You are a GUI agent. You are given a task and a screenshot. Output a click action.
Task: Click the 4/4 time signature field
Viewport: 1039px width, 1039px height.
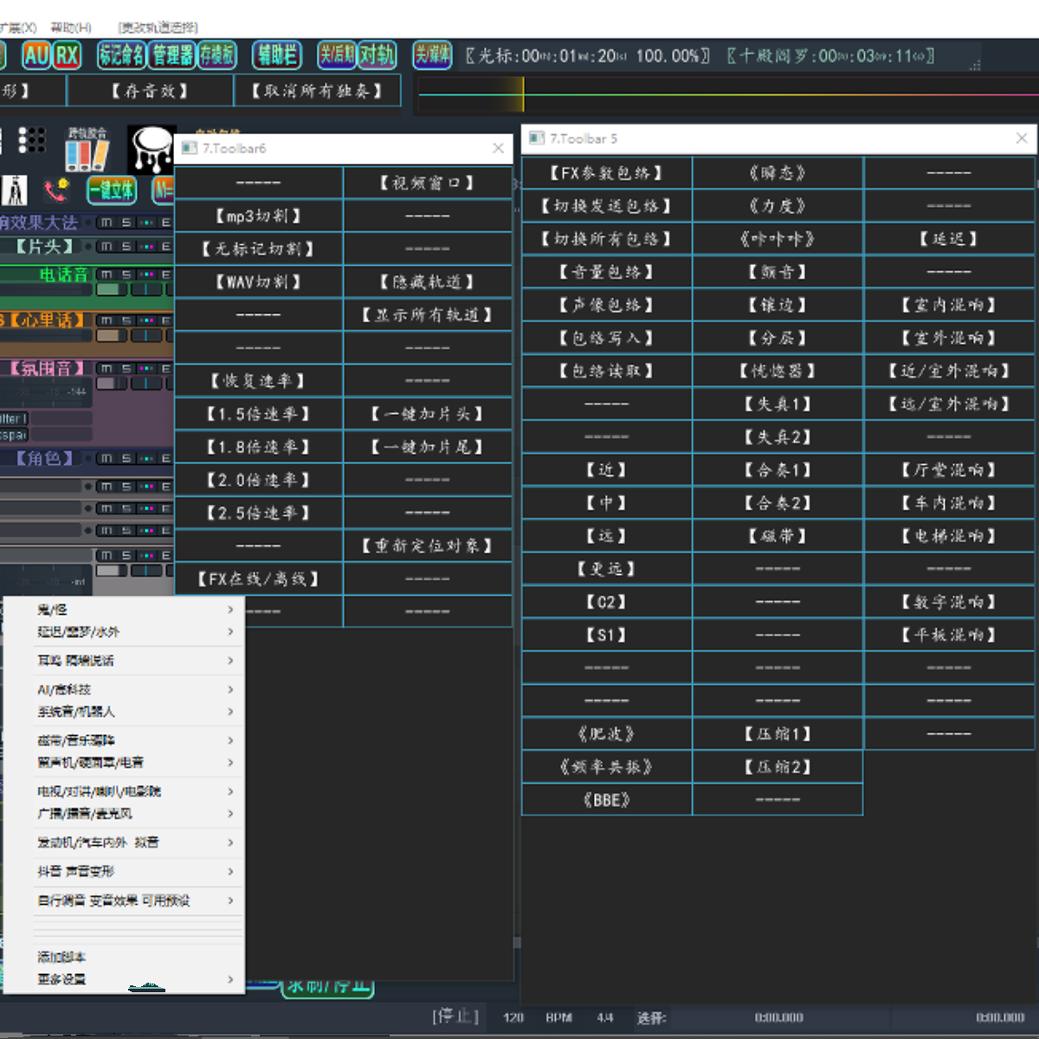604,1017
